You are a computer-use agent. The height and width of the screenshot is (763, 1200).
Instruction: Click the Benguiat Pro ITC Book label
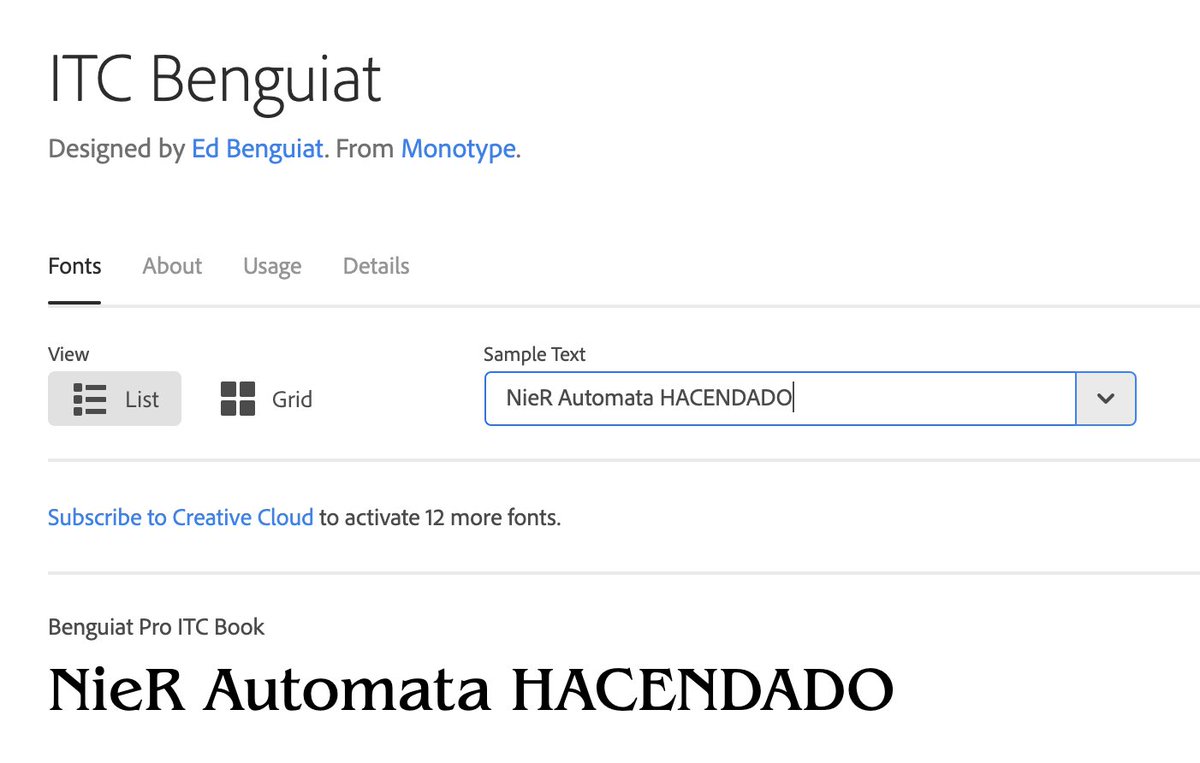coord(156,628)
